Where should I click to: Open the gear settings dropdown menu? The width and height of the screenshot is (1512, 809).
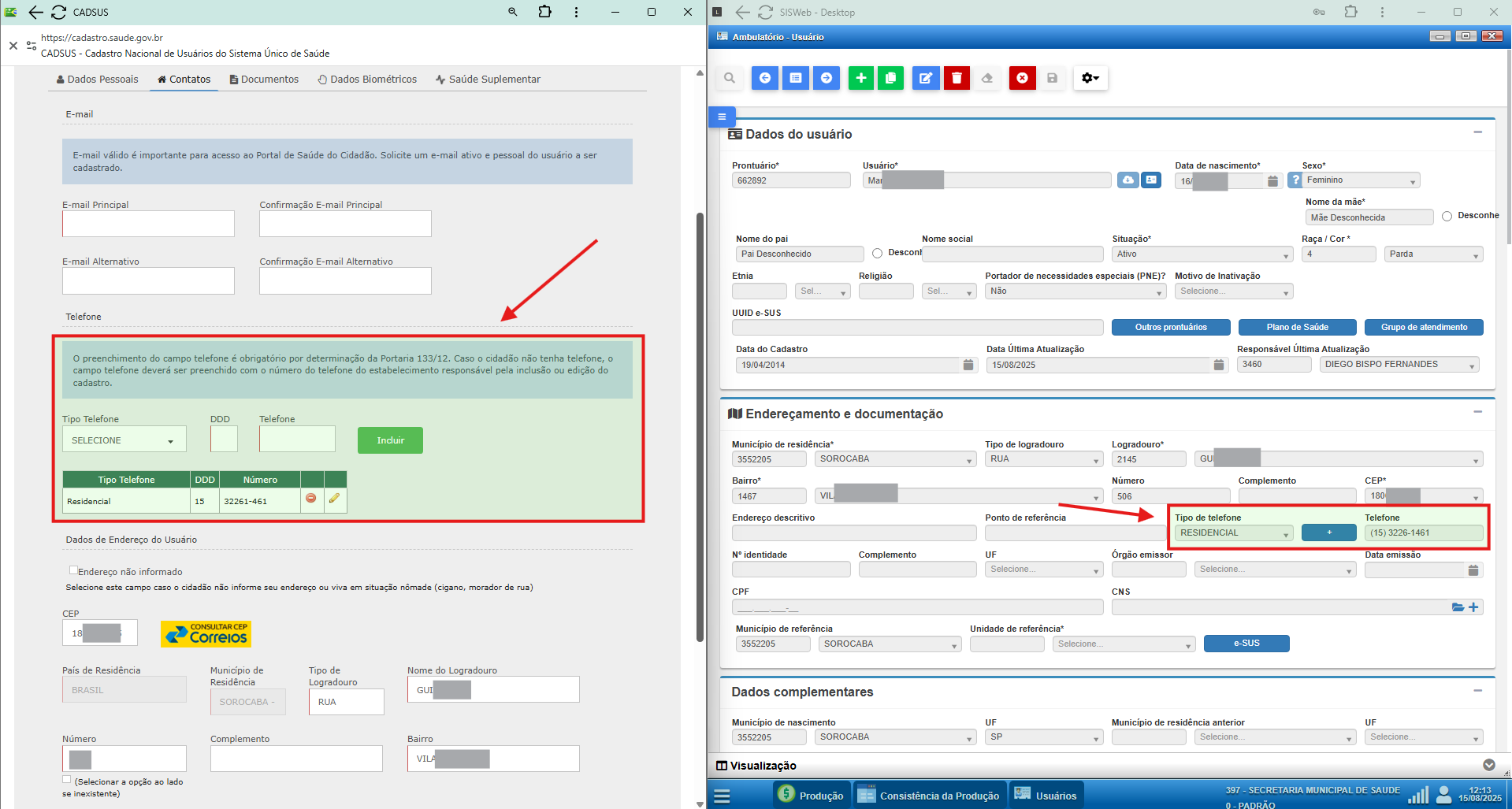tap(1090, 78)
